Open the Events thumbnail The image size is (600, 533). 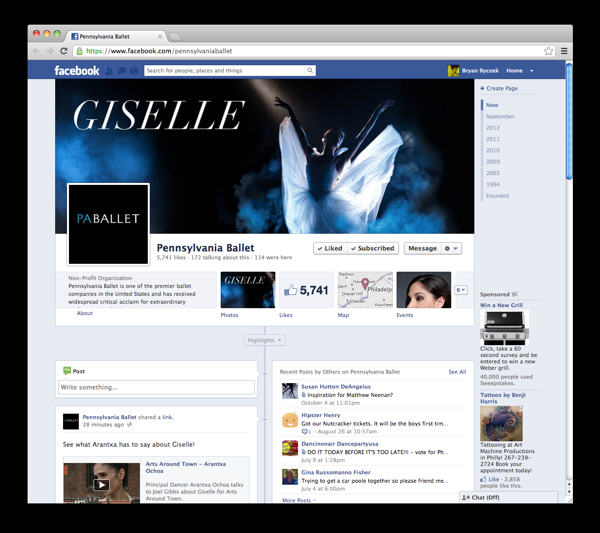pos(424,290)
